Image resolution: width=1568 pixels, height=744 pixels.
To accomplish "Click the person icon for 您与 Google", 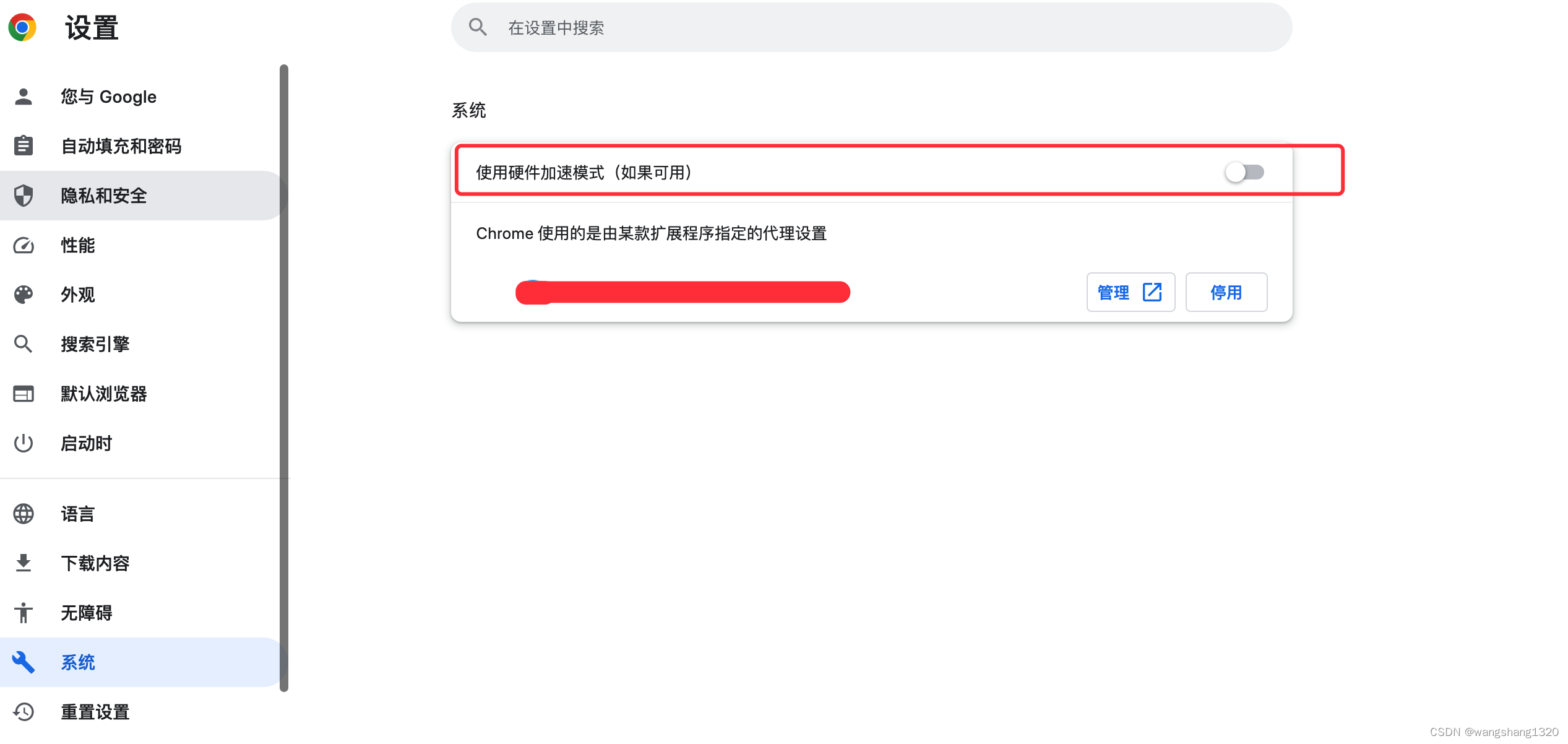I will click(x=24, y=97).
